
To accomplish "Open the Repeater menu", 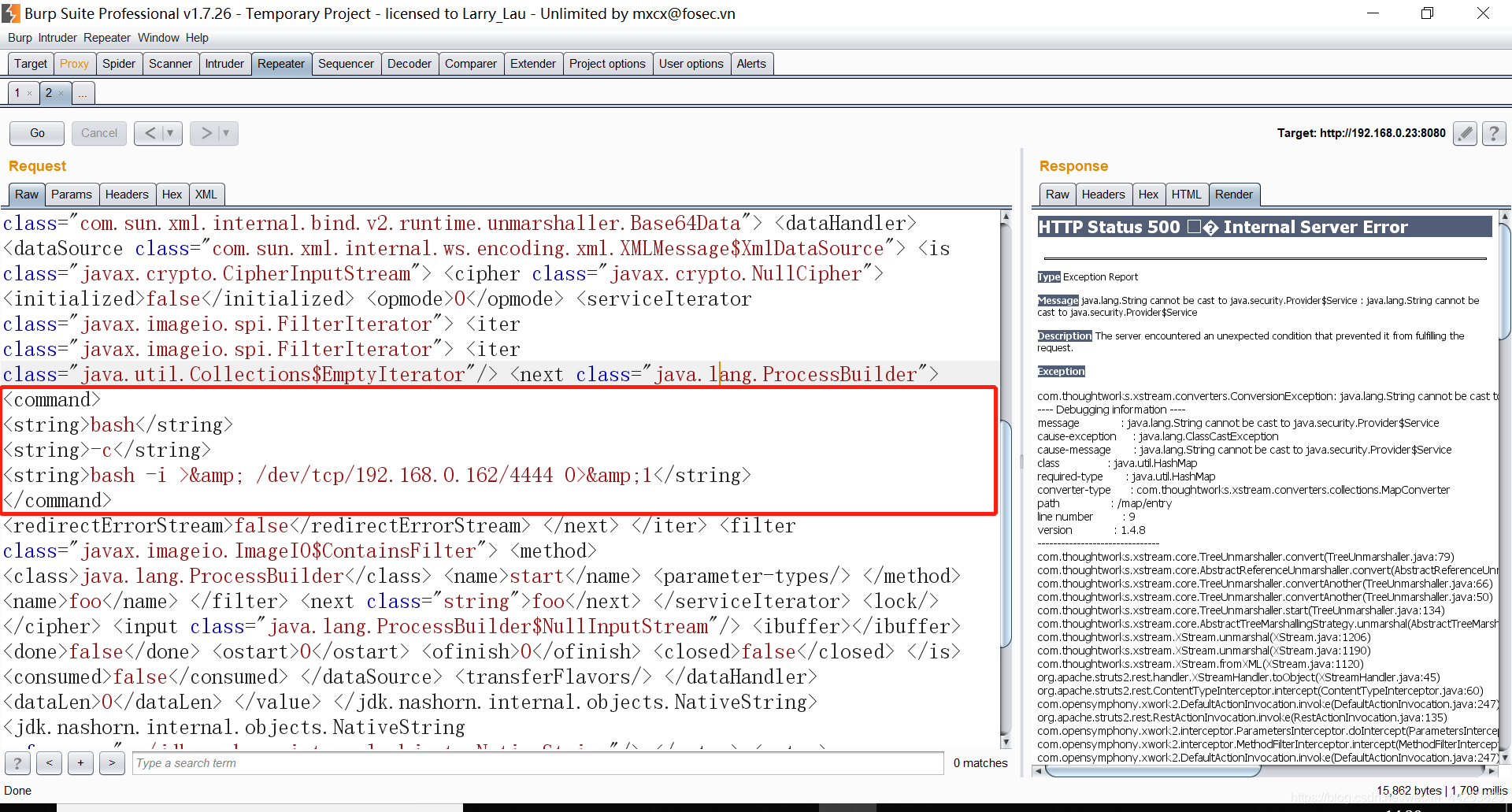I will click(x=107, y=38).
